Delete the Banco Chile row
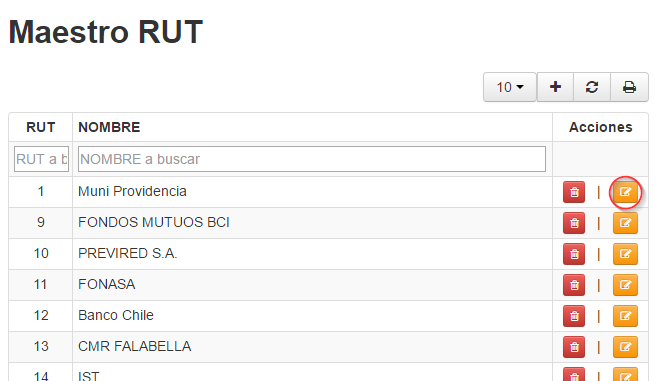The width and height of the screenshot is (666, 381). pos(574,316)
